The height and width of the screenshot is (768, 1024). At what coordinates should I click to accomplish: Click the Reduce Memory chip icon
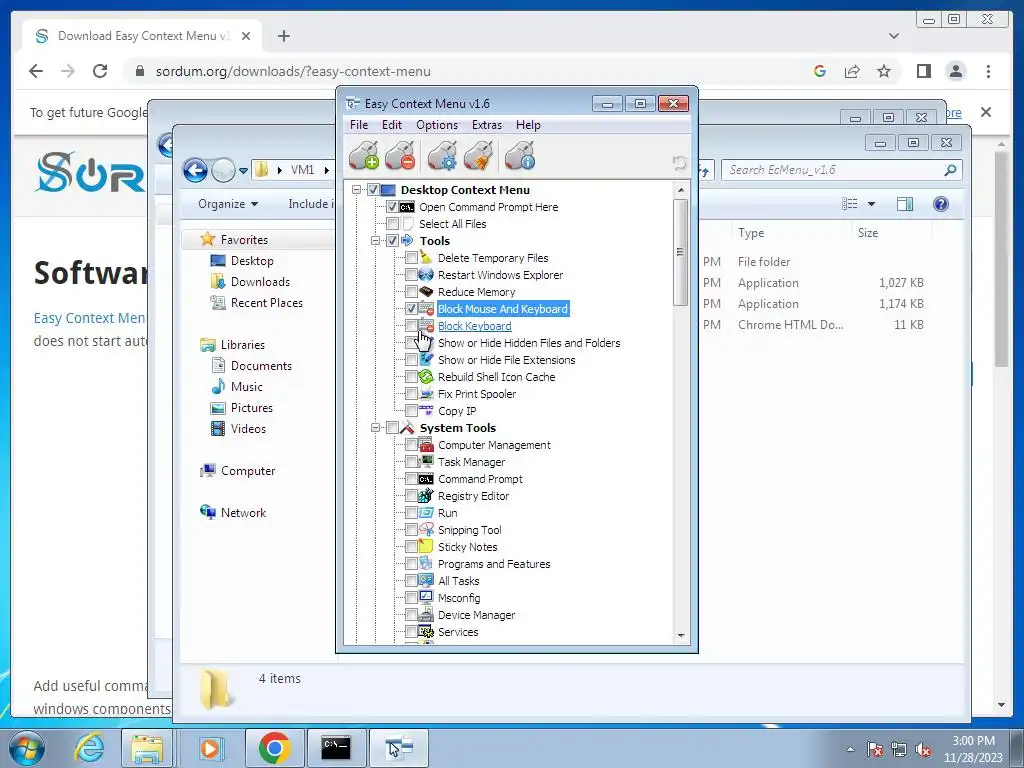click(x=426, y=291)
